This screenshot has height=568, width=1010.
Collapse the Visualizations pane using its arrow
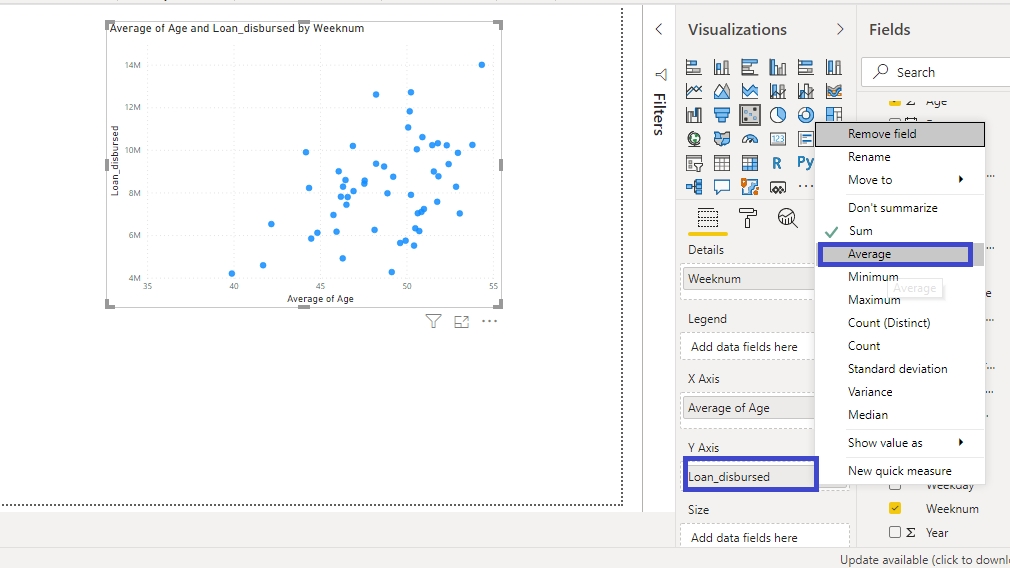840,30
